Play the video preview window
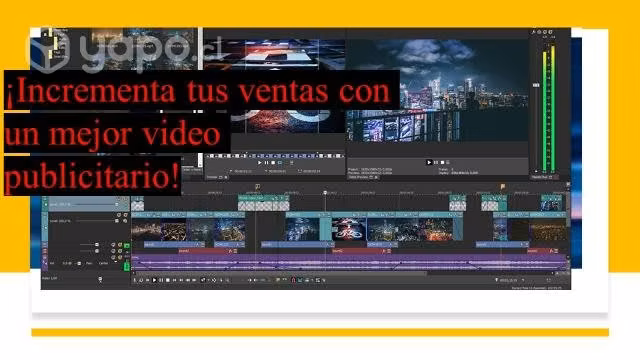This screenshot has width=640, height=360. coord(429,162)
